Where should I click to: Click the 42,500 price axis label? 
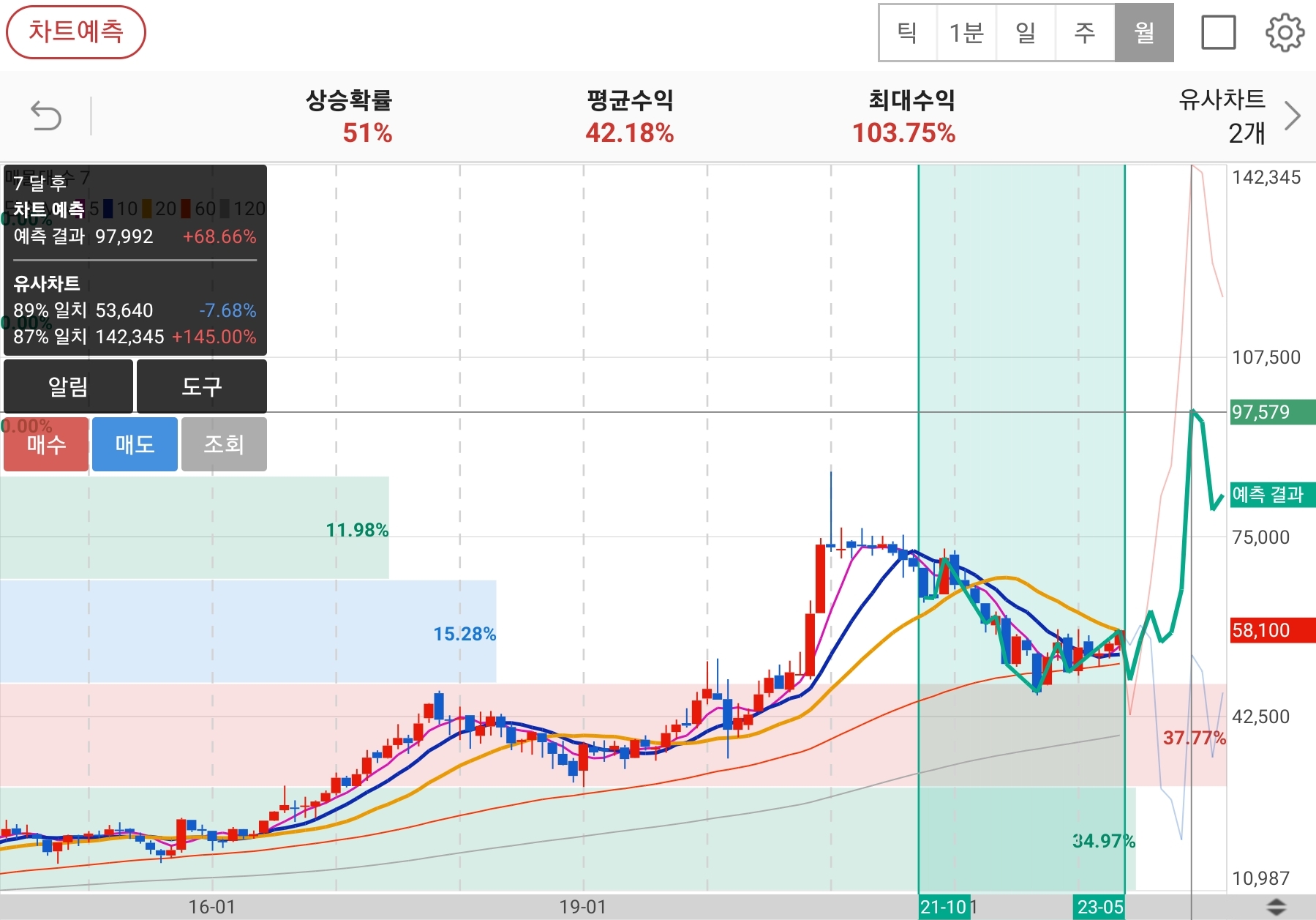[x=1261, y=717]
